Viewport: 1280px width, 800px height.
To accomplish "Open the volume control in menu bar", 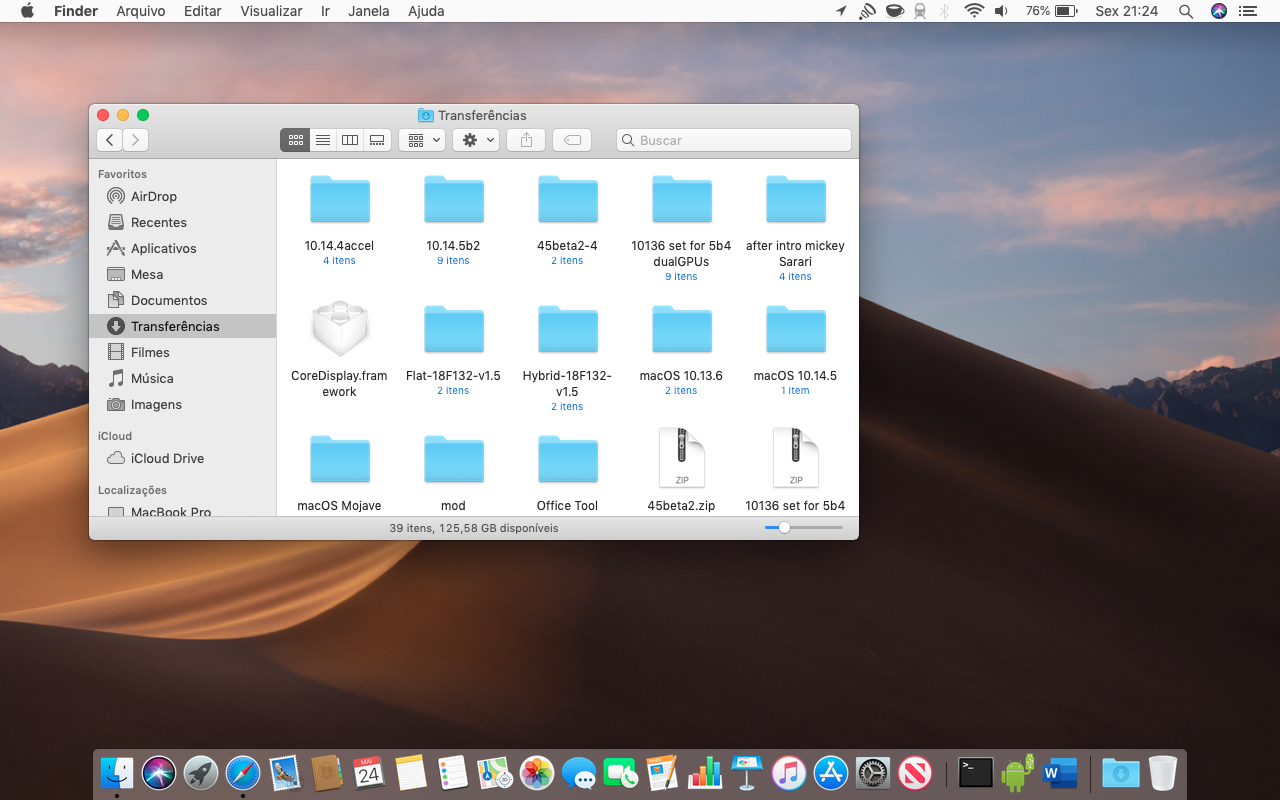I will click(x=1001, y=11).
